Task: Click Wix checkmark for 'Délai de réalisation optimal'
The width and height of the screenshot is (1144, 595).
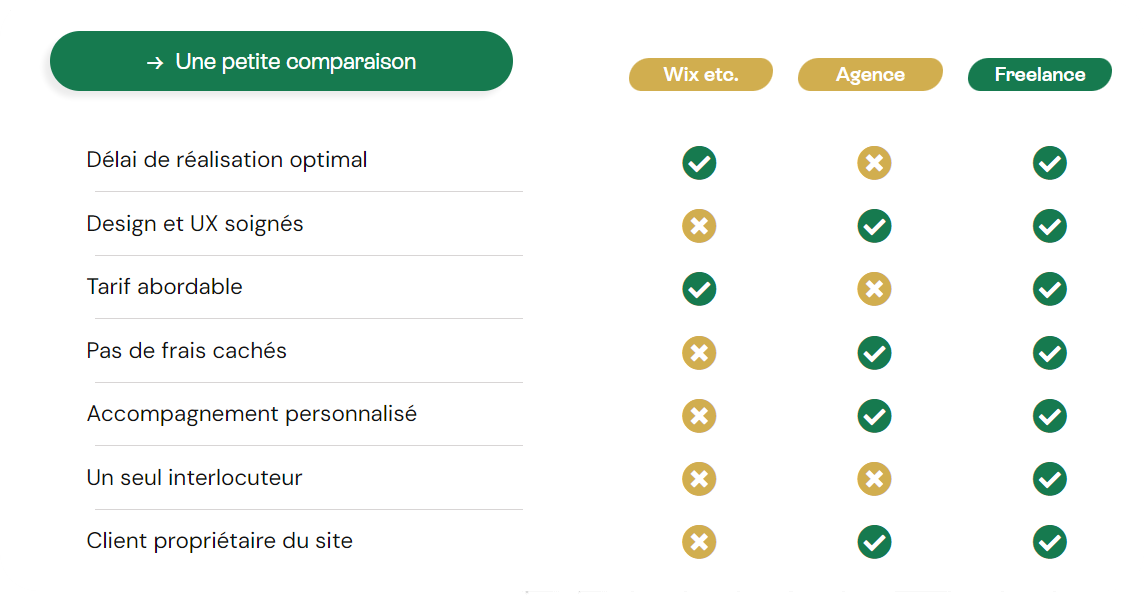Action: point(699,163)
